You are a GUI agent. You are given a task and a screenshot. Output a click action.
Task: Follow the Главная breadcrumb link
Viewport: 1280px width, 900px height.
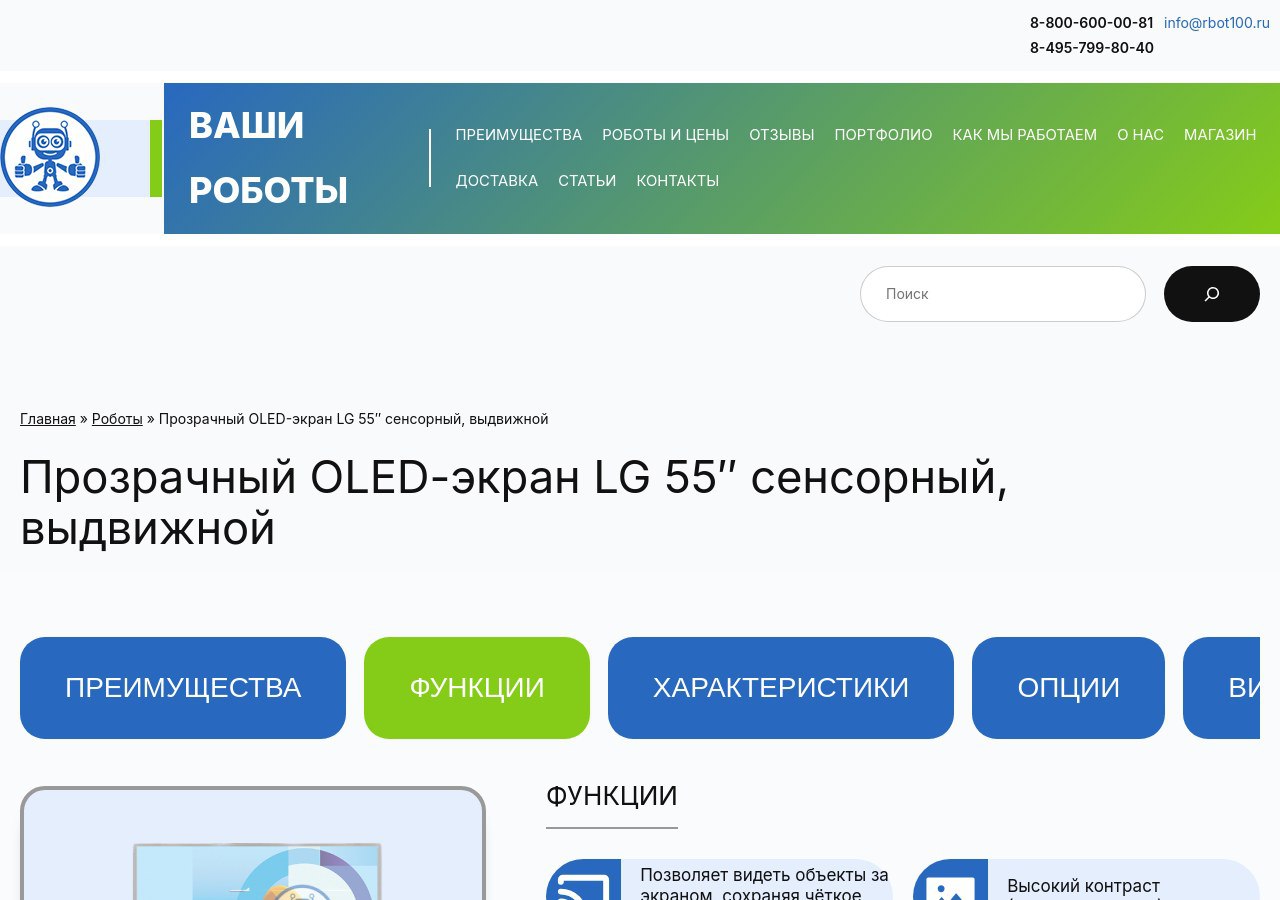48,419
